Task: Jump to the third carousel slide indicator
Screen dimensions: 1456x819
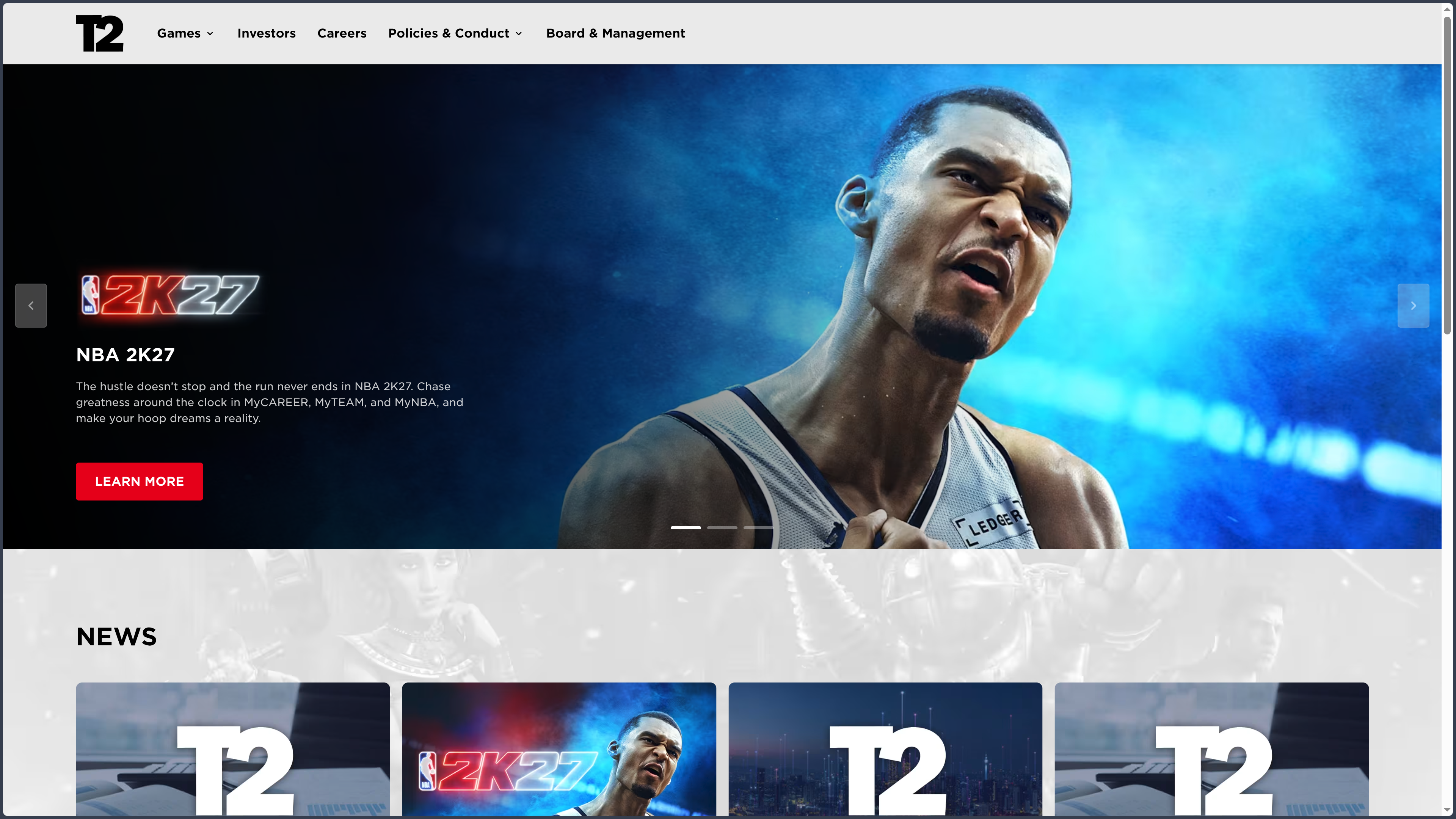Action: 758,527
